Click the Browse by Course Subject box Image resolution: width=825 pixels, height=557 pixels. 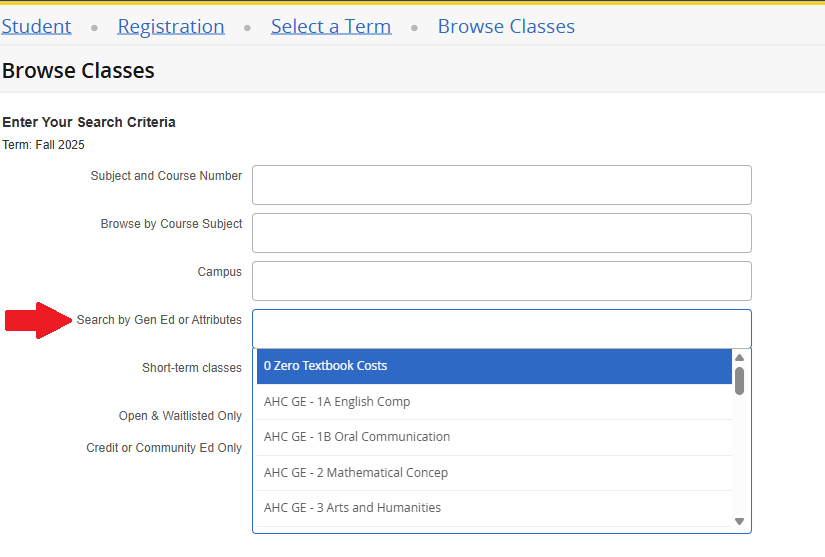(501, 233)
